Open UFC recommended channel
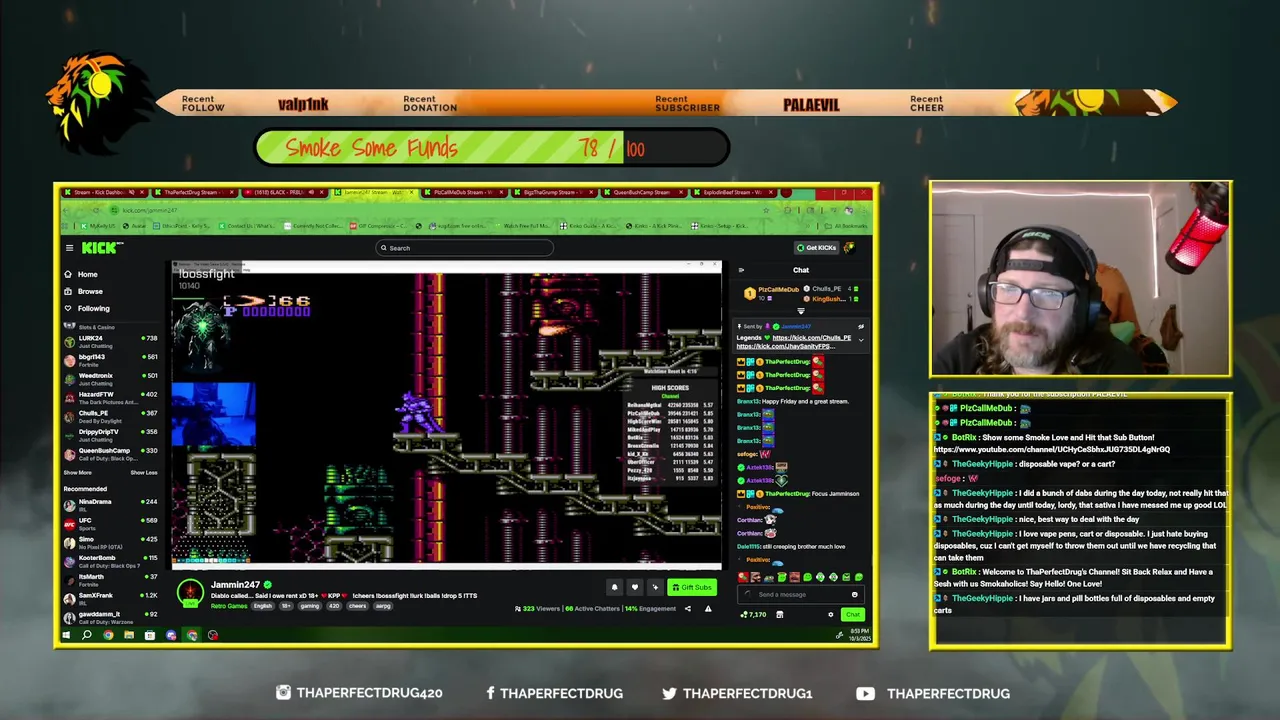Viewport: 1280px width, 720px height. (x=110, y=523)
